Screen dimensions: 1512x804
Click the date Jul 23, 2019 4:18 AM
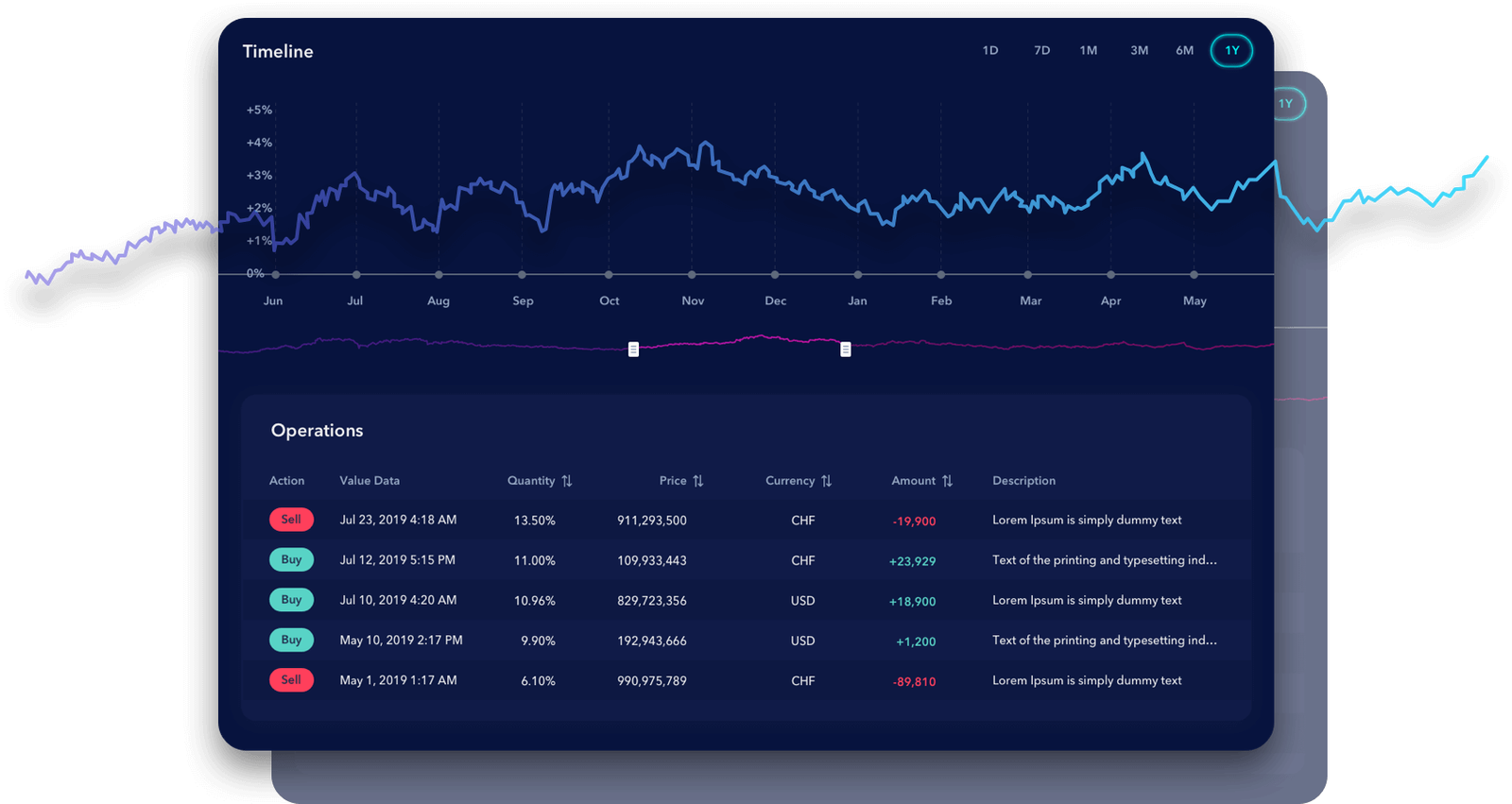coord(399,521)
